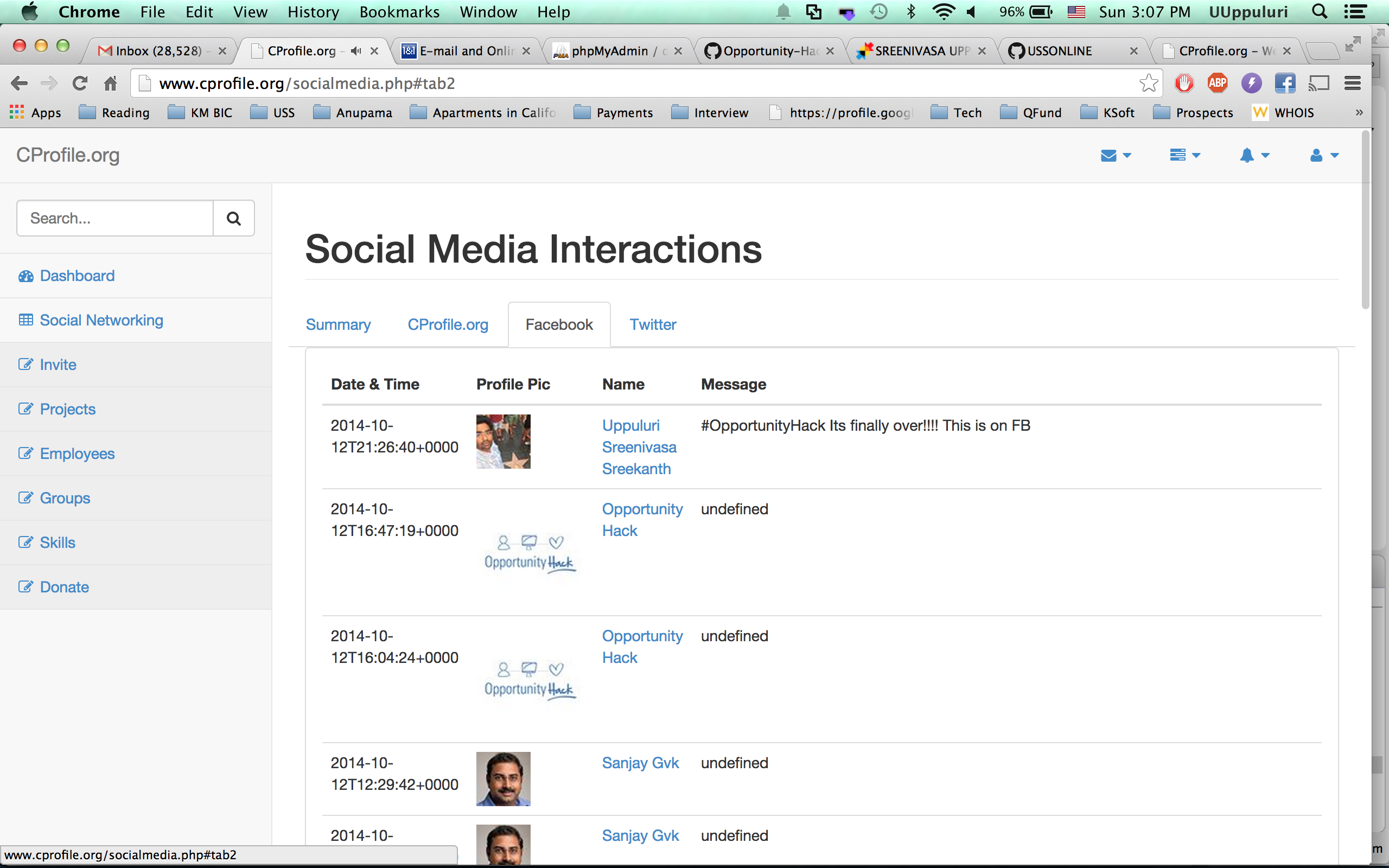The height and width of the screenshot is (868, 1389).
Task: Switch to the Twitter tab
Action: point(653,324)
